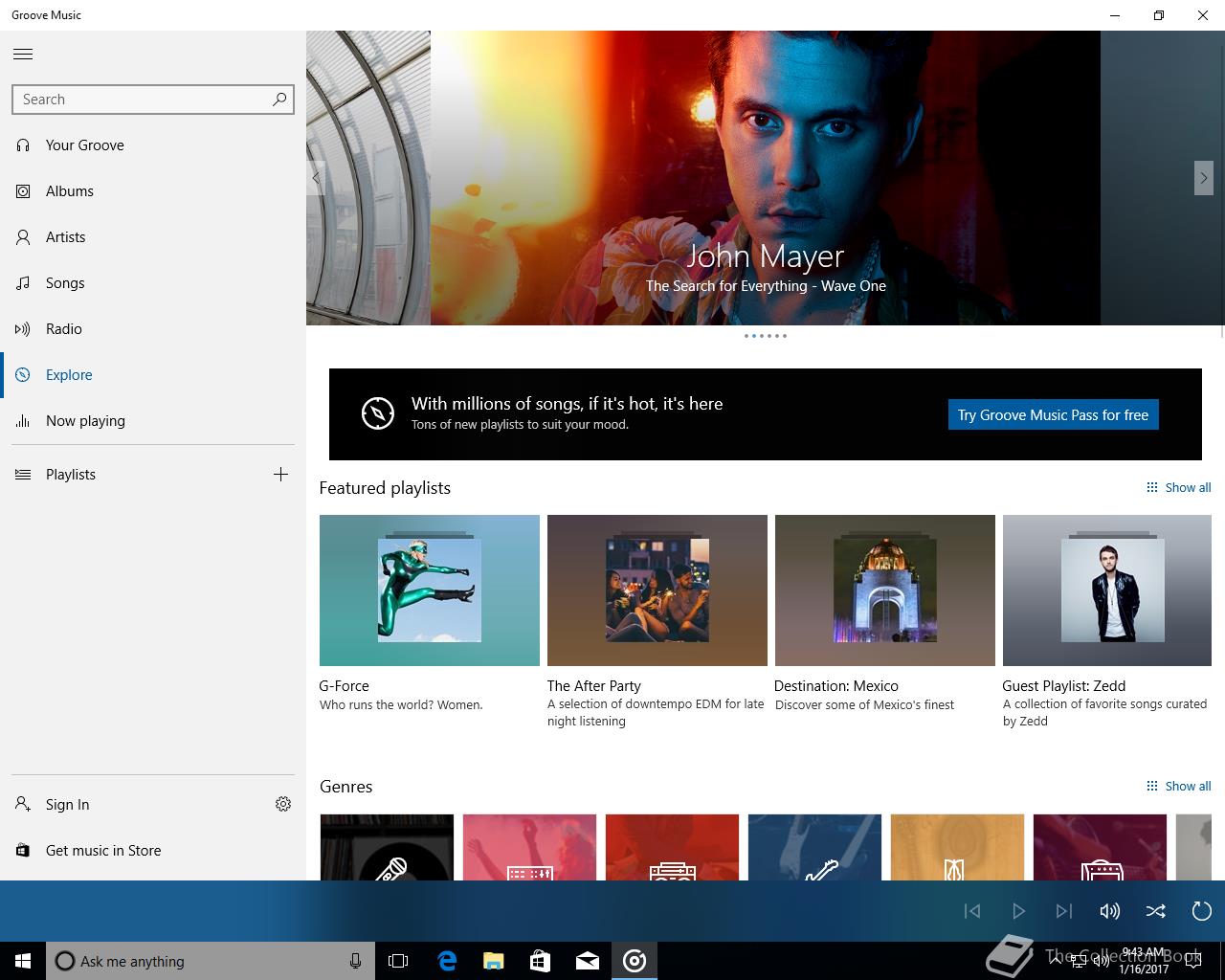Open Your Groove page

153,145
